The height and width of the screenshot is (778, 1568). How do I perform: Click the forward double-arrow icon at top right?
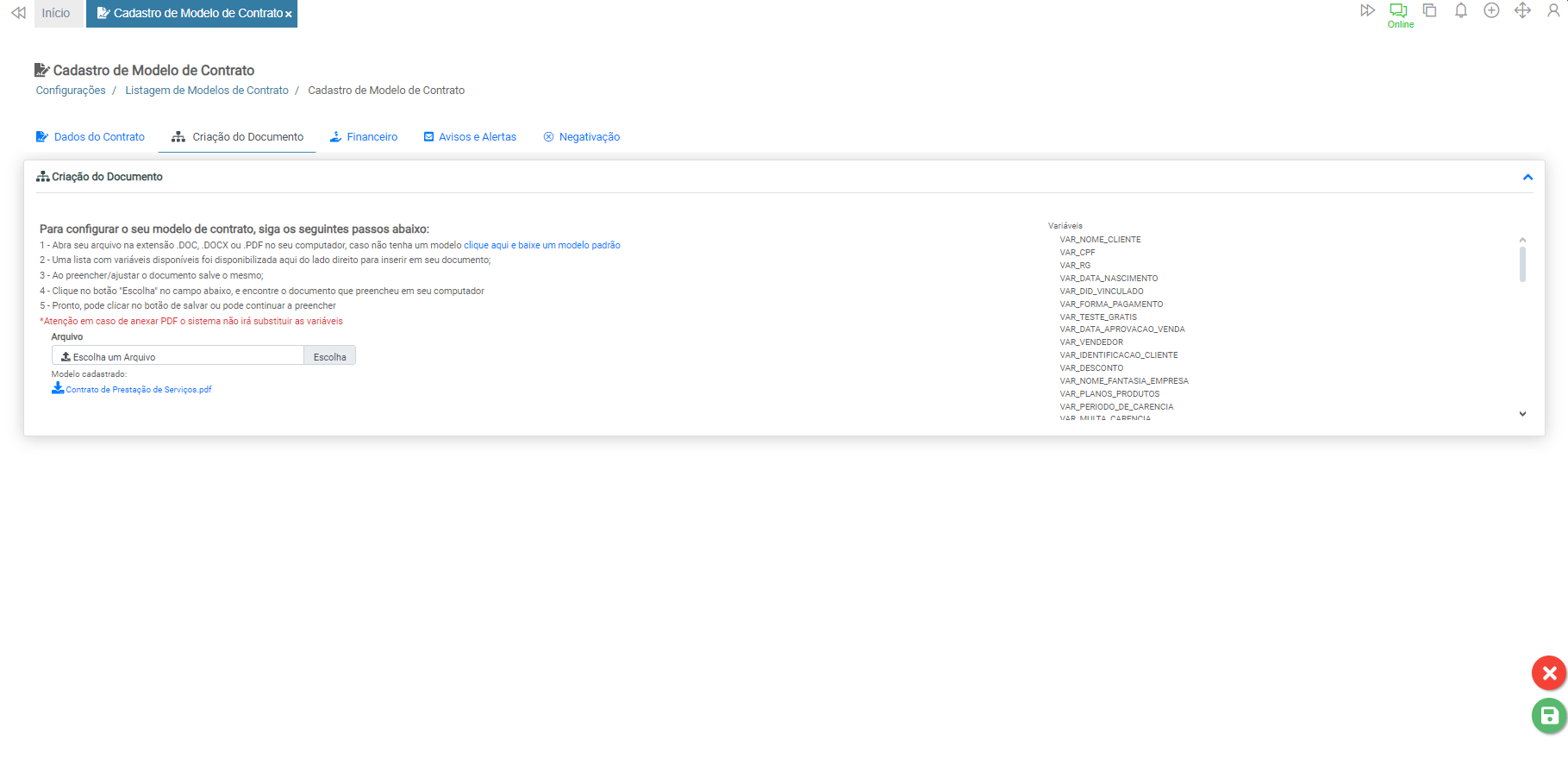[x=1367, y=10]
